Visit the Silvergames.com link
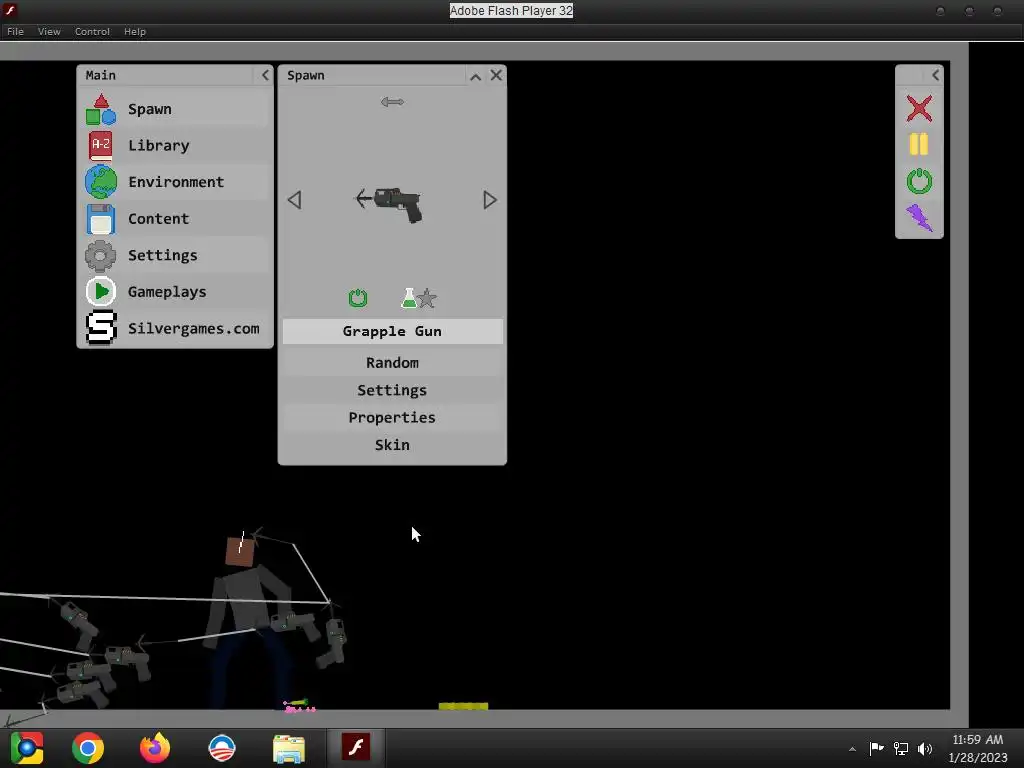 coord(194,328)
